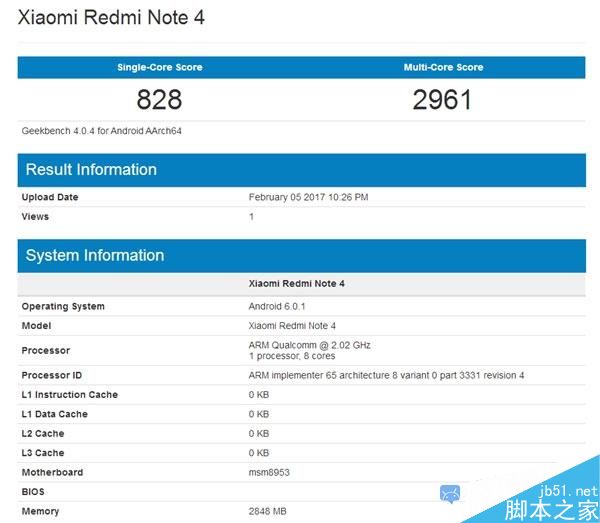Click the Memory label

(x=40, y=511)
